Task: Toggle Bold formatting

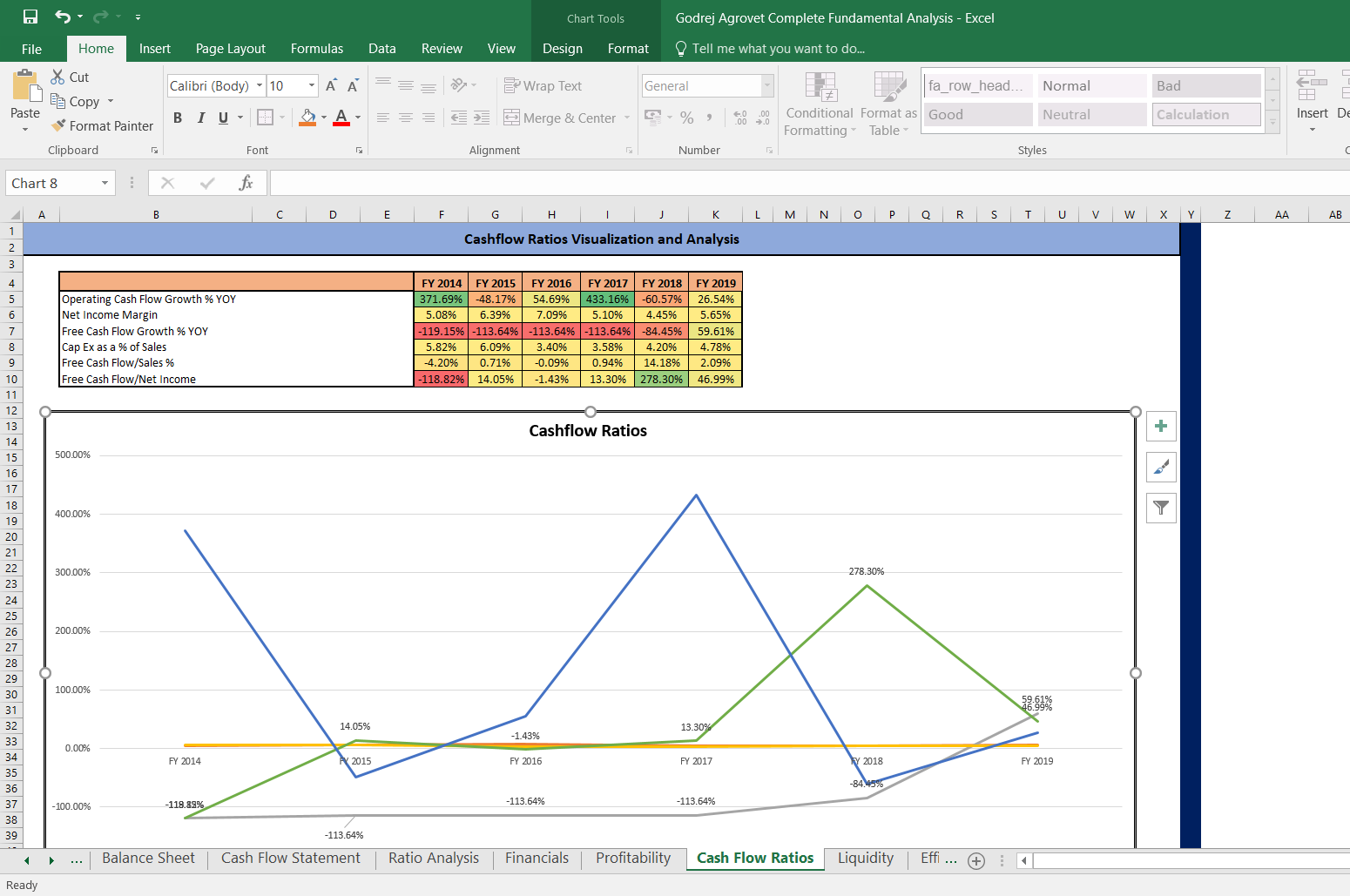Action: (178, 118)
